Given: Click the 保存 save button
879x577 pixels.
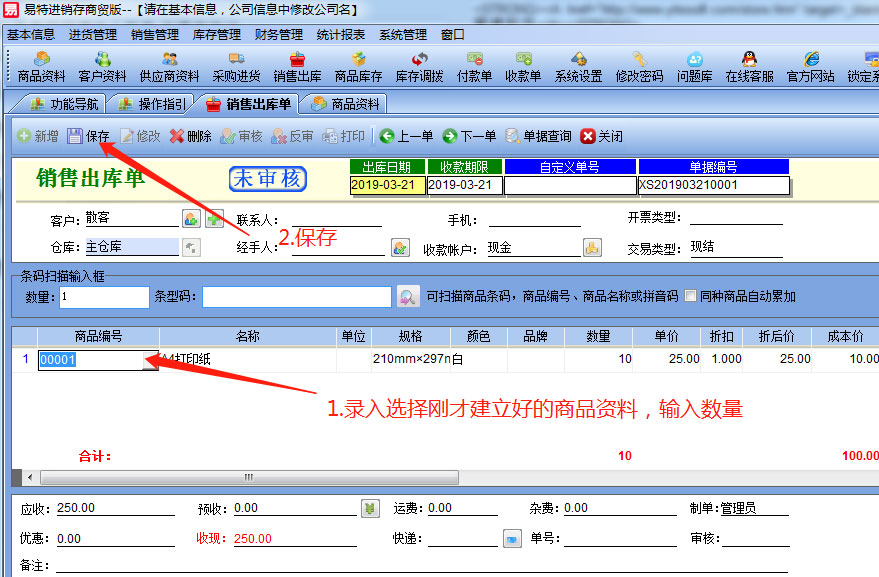Looking at the screenshot, I should click(x=89, y=136).
